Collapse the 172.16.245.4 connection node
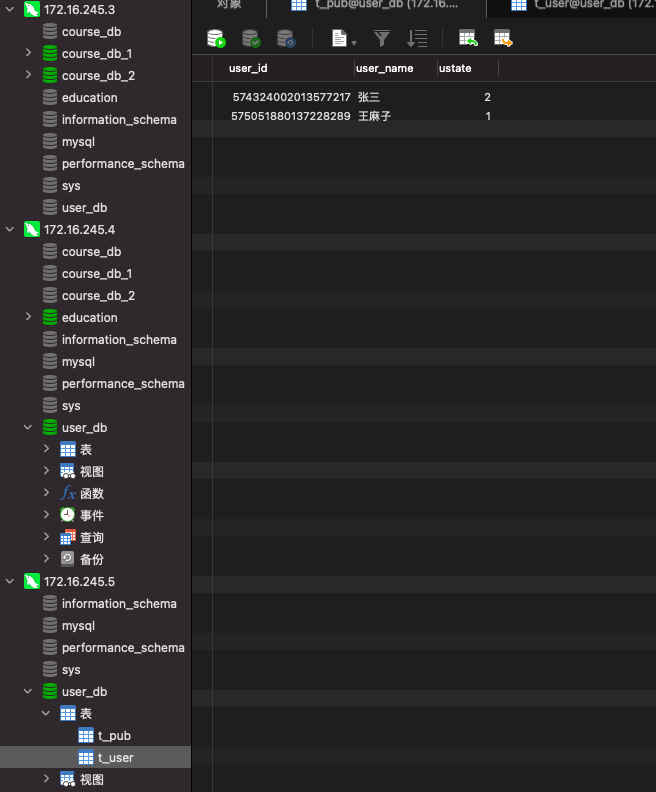The image size is (656, 792). click(10, 229)
